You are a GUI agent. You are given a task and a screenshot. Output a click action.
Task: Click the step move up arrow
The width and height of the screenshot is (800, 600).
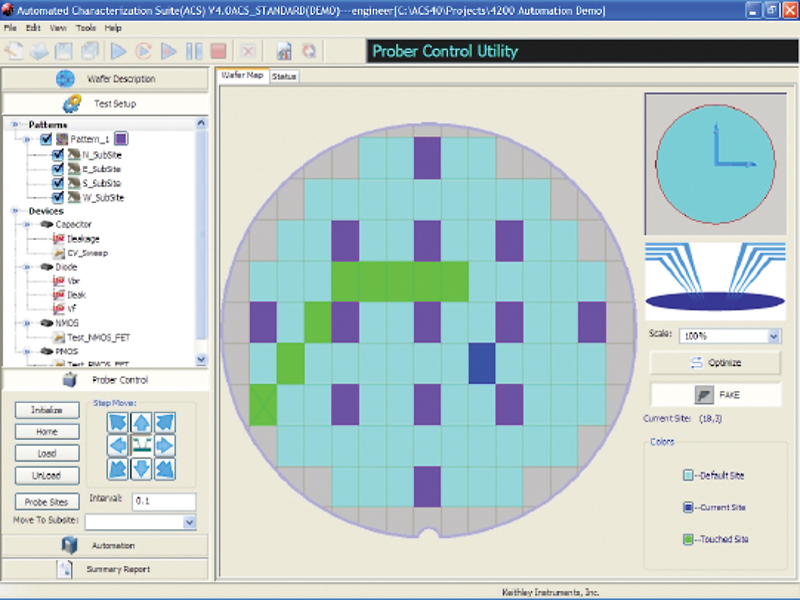click(x=141, y=423)
